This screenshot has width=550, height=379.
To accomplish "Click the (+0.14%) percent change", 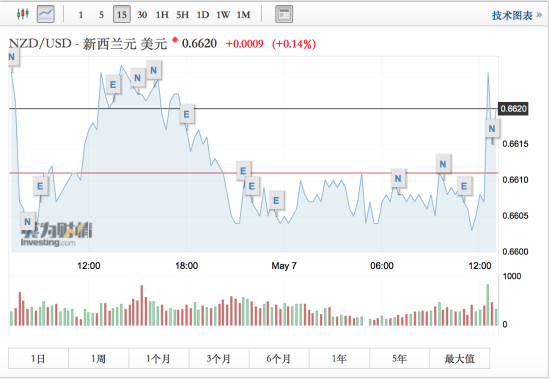I will pos(294,44).
